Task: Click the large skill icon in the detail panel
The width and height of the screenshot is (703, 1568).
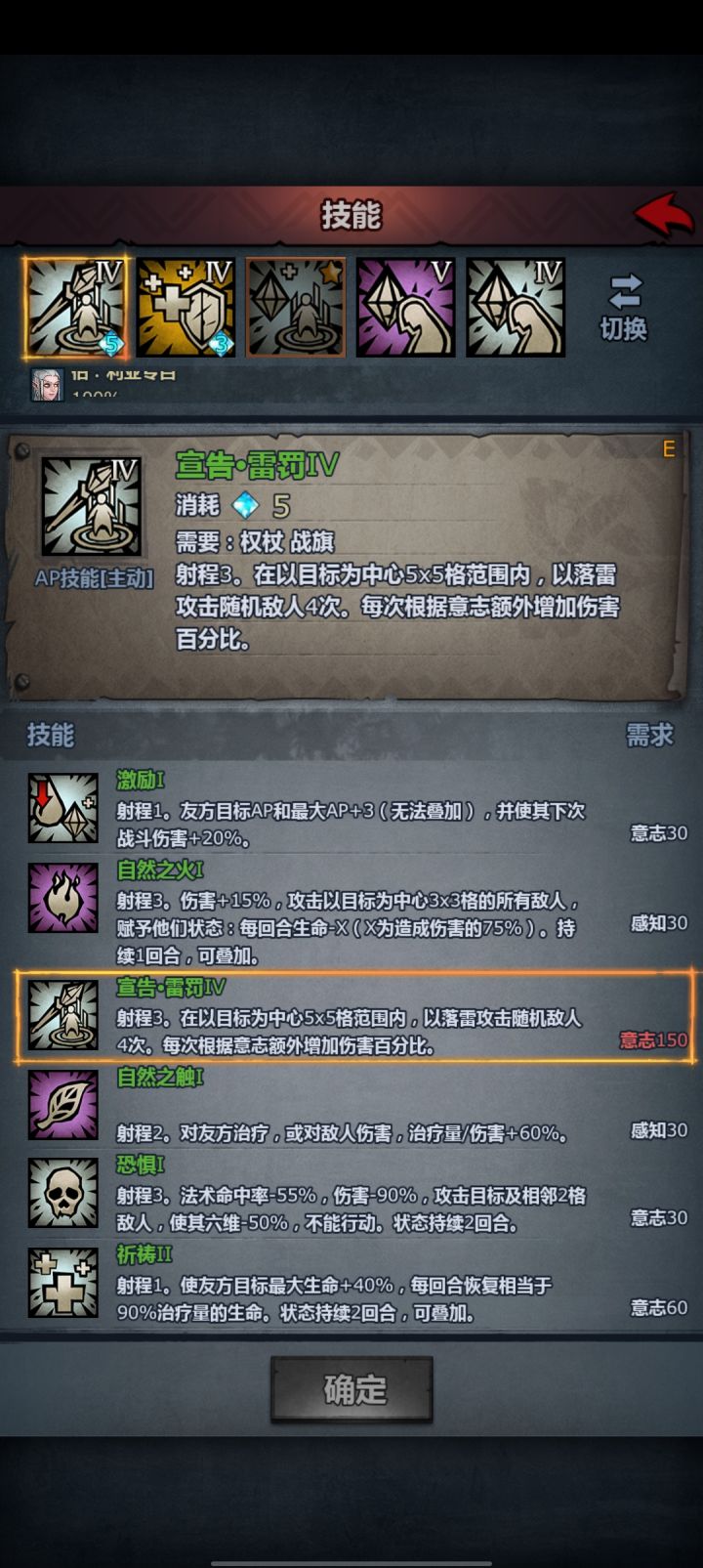Action: point(91,507)
